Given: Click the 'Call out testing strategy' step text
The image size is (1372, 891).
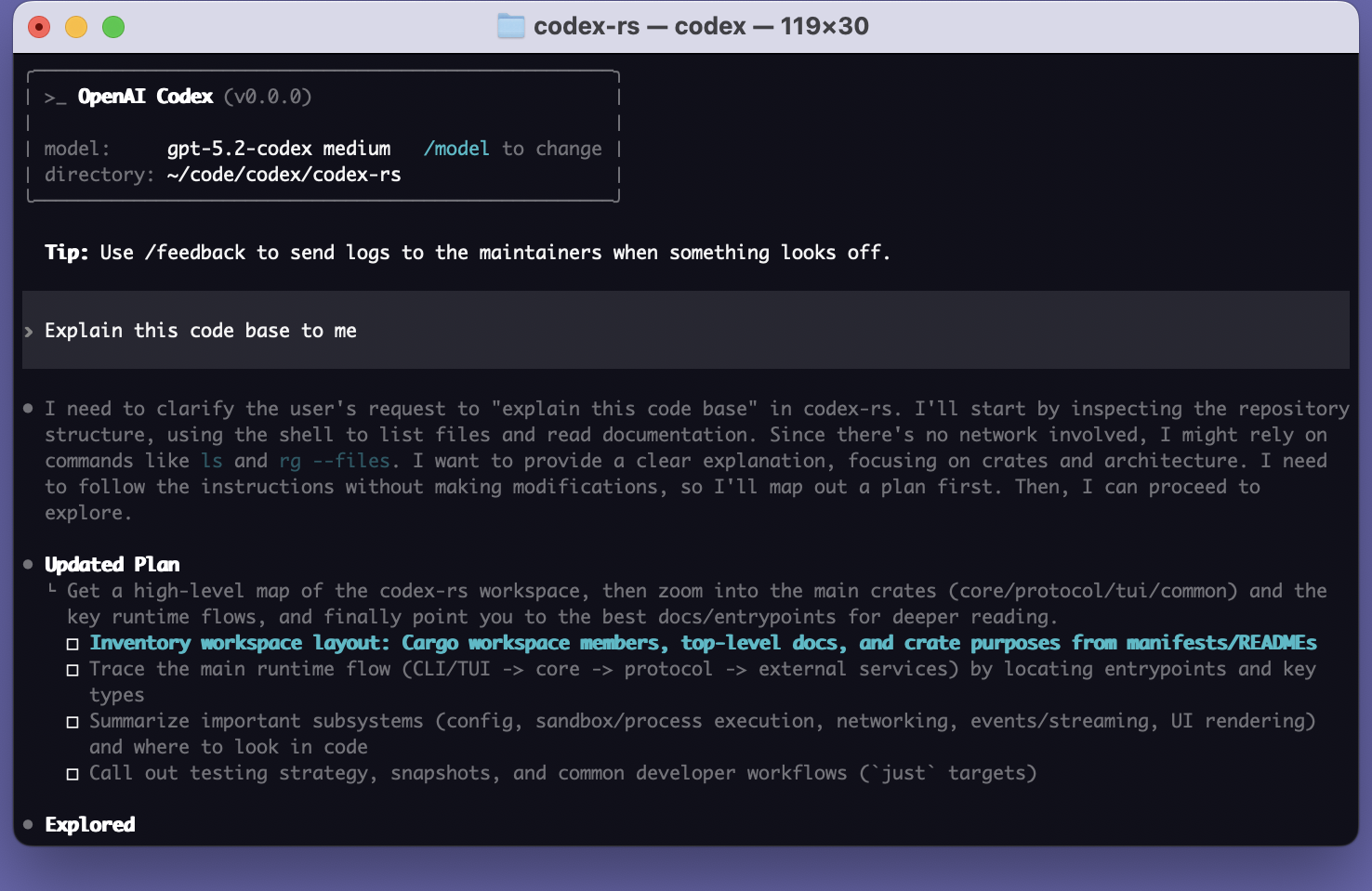Looking at the screenshot, I should 563,773.
